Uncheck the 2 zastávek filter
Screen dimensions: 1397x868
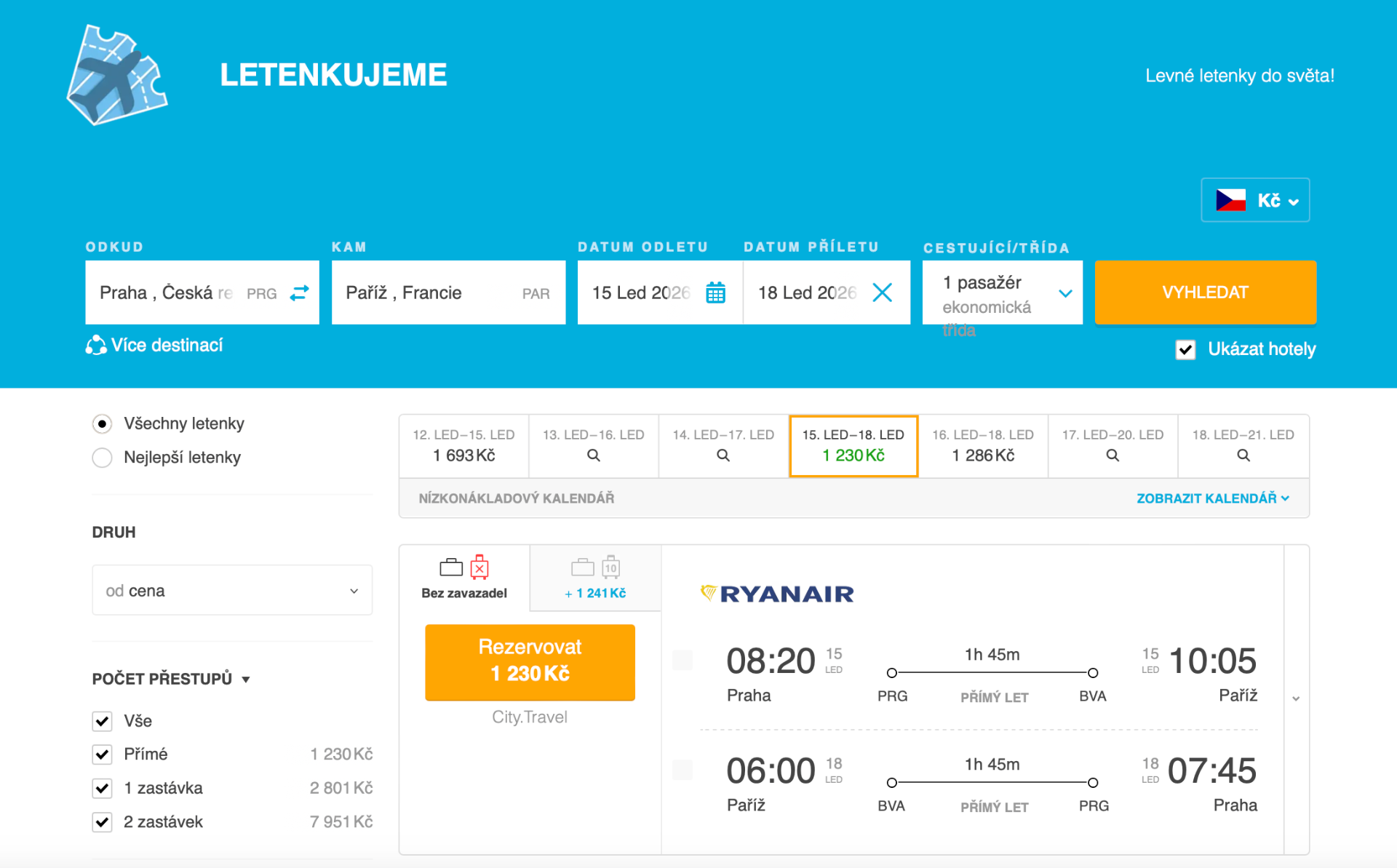point(103,822)
